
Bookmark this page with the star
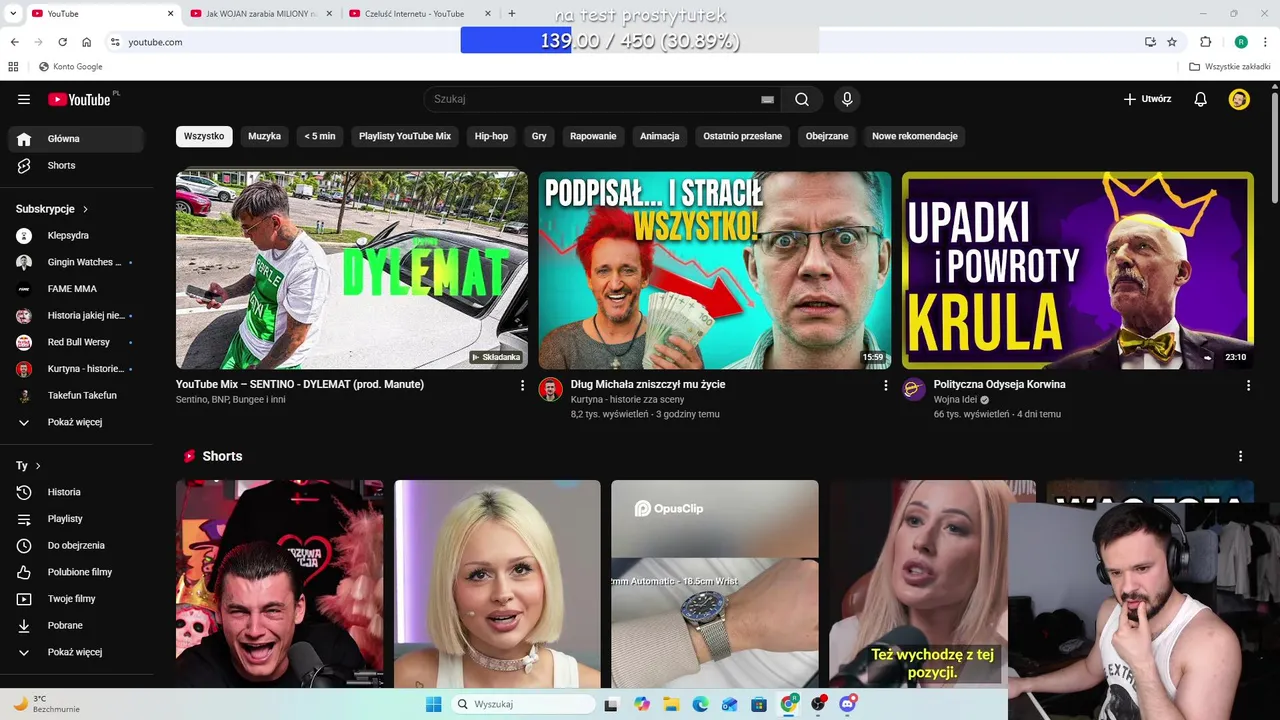[1172, 42]
